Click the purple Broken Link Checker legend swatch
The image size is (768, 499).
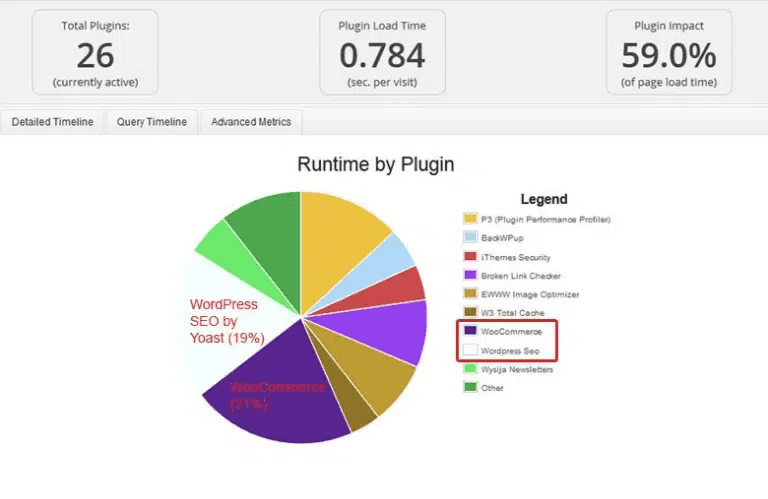point(470,275)
